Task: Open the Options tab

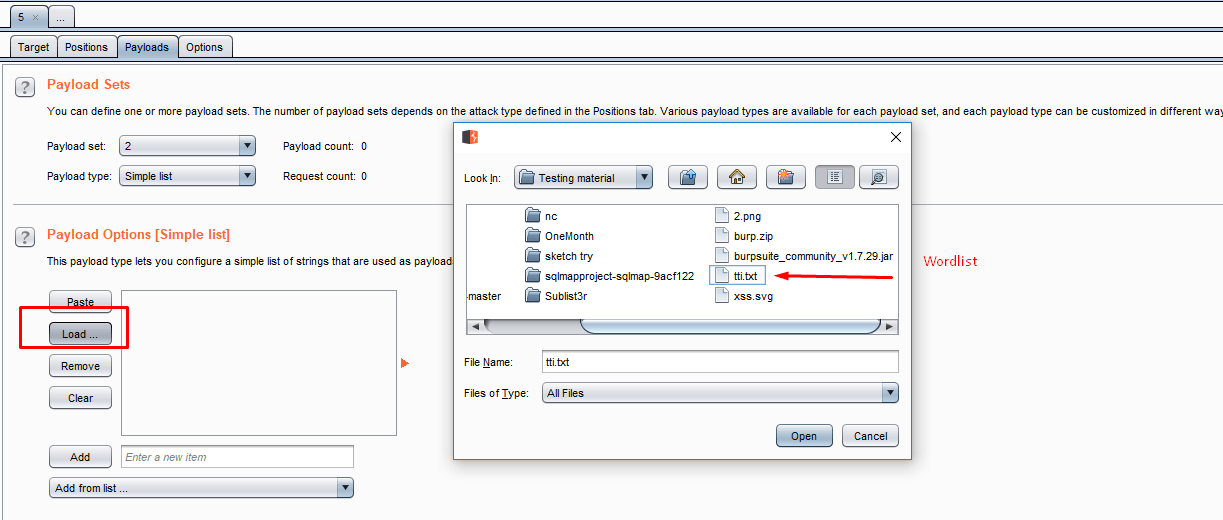Action: [205, 47]
